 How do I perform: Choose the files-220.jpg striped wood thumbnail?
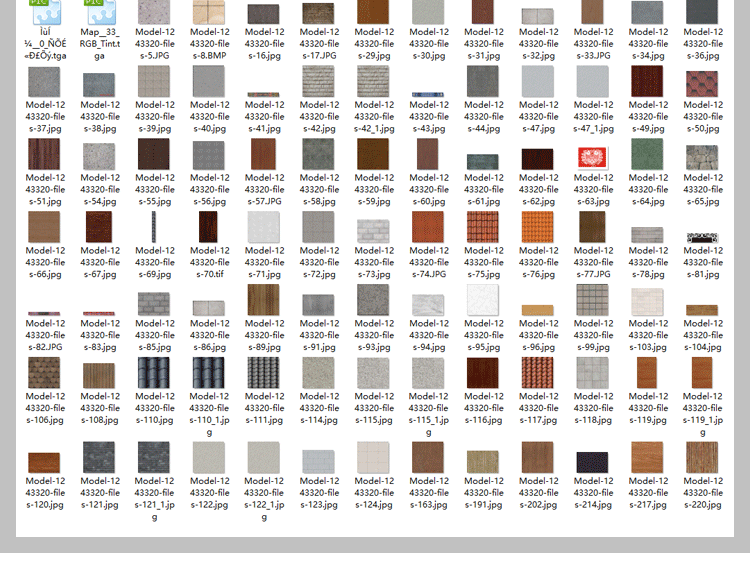pyautogui.click(x=703, y=457)
